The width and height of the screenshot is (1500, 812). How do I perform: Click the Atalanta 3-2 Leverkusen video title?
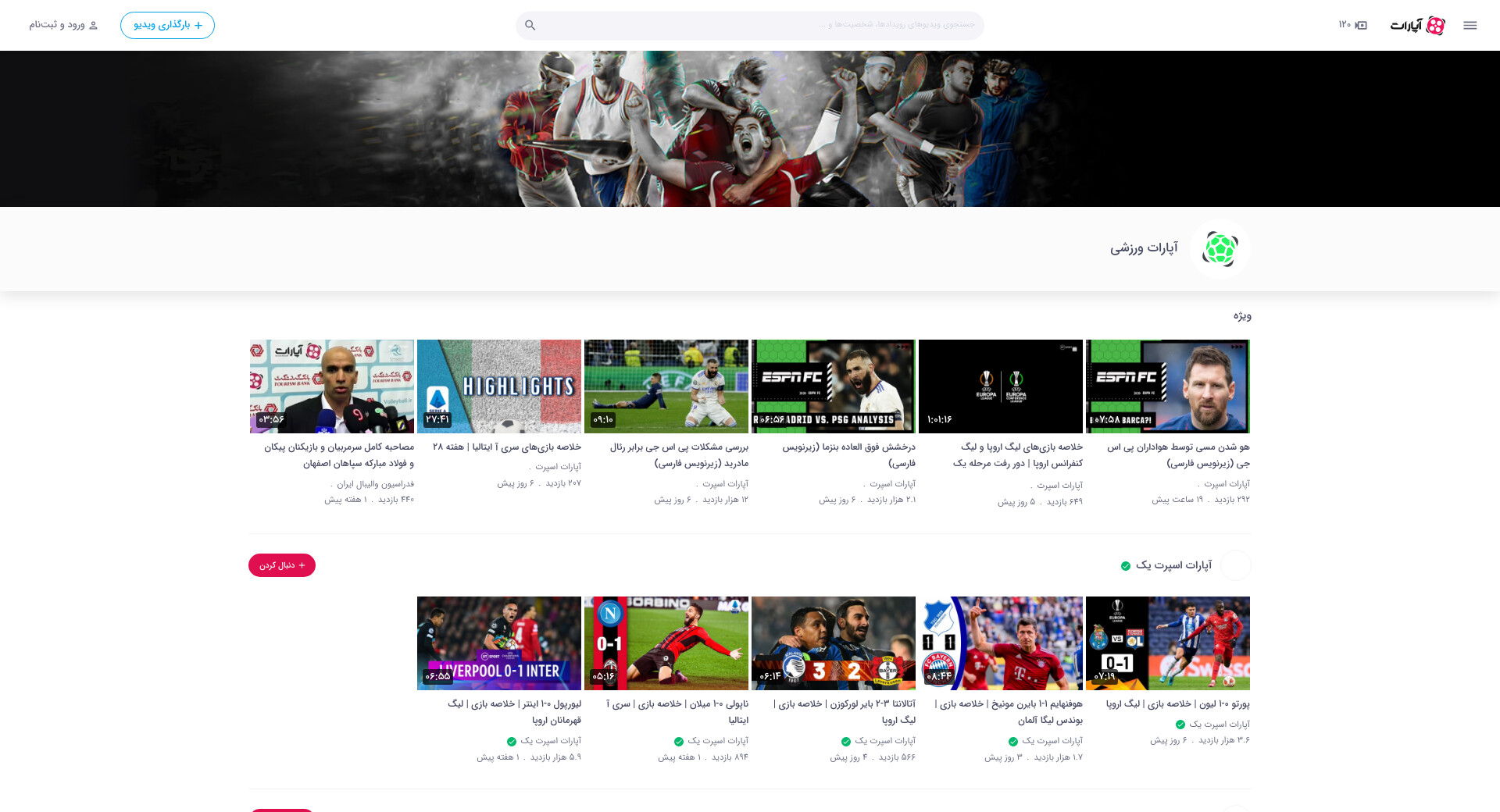[x=845, y=711]
